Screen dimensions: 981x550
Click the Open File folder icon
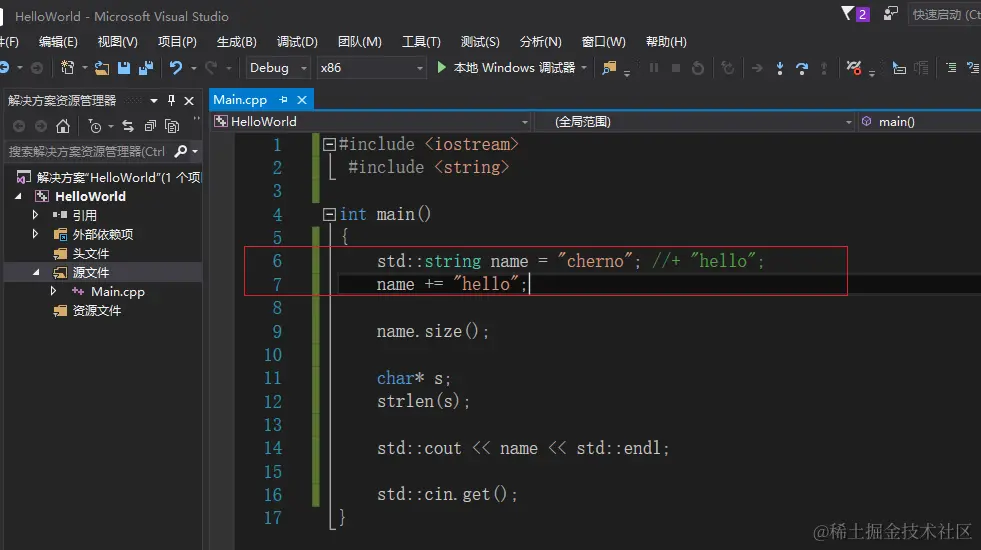101,68
